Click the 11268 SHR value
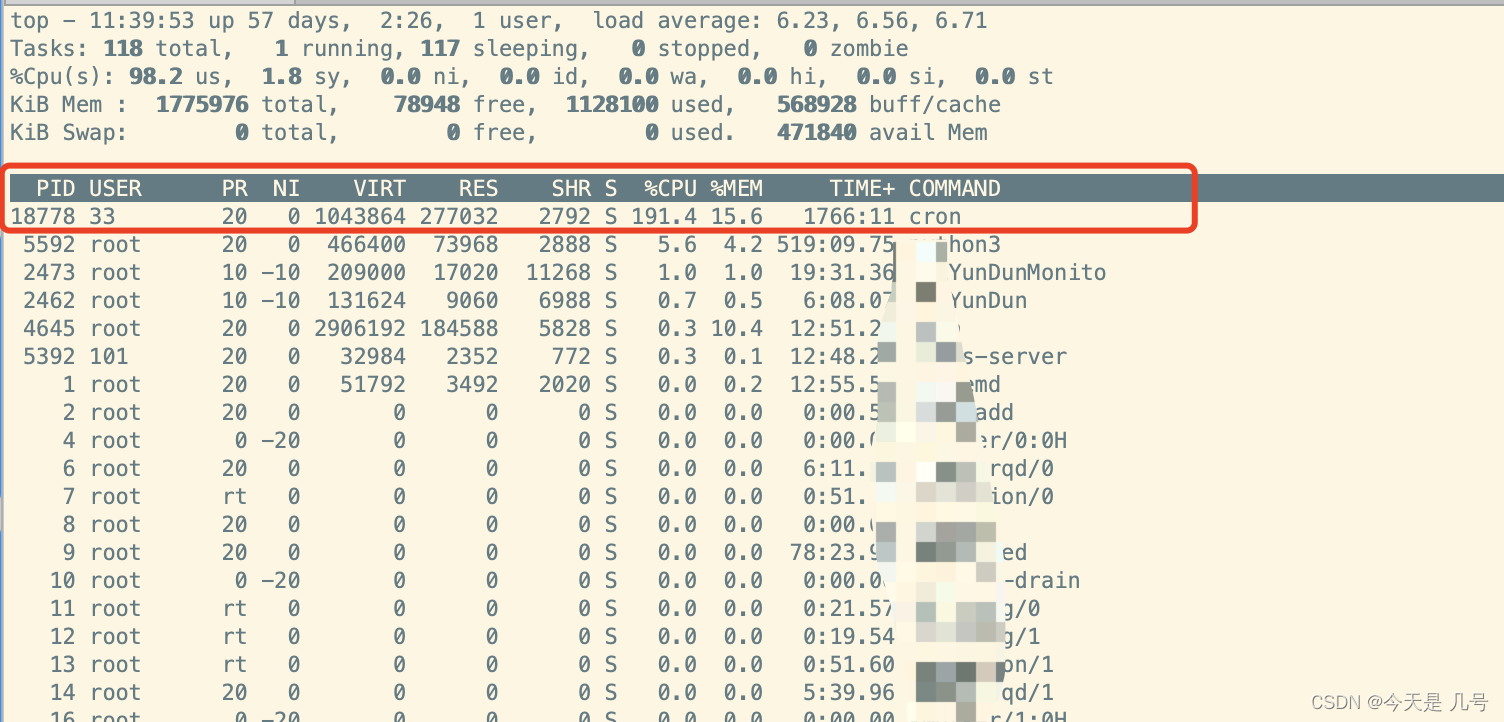Screen dimensions: 1504x722 [558, 272]
